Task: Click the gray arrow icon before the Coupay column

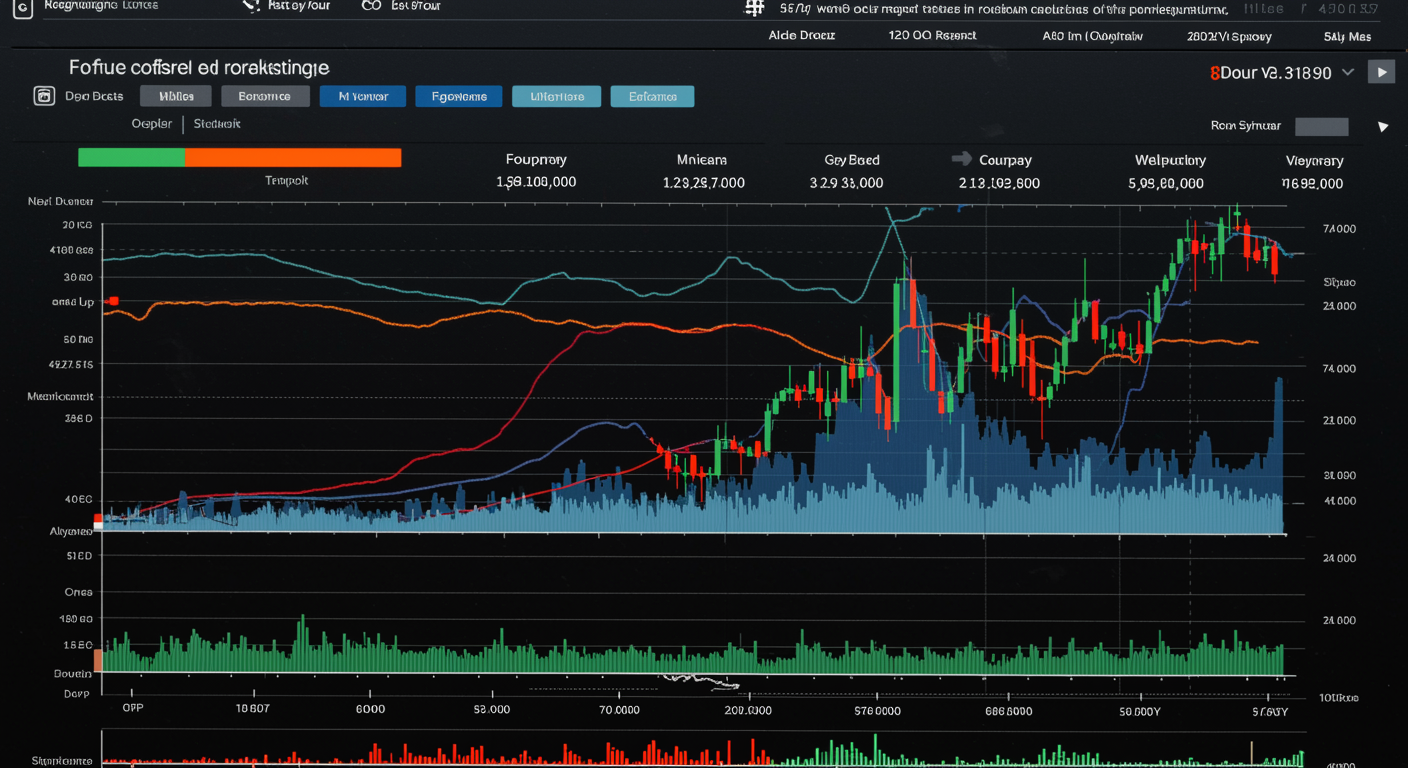Action: pos(962,158)
